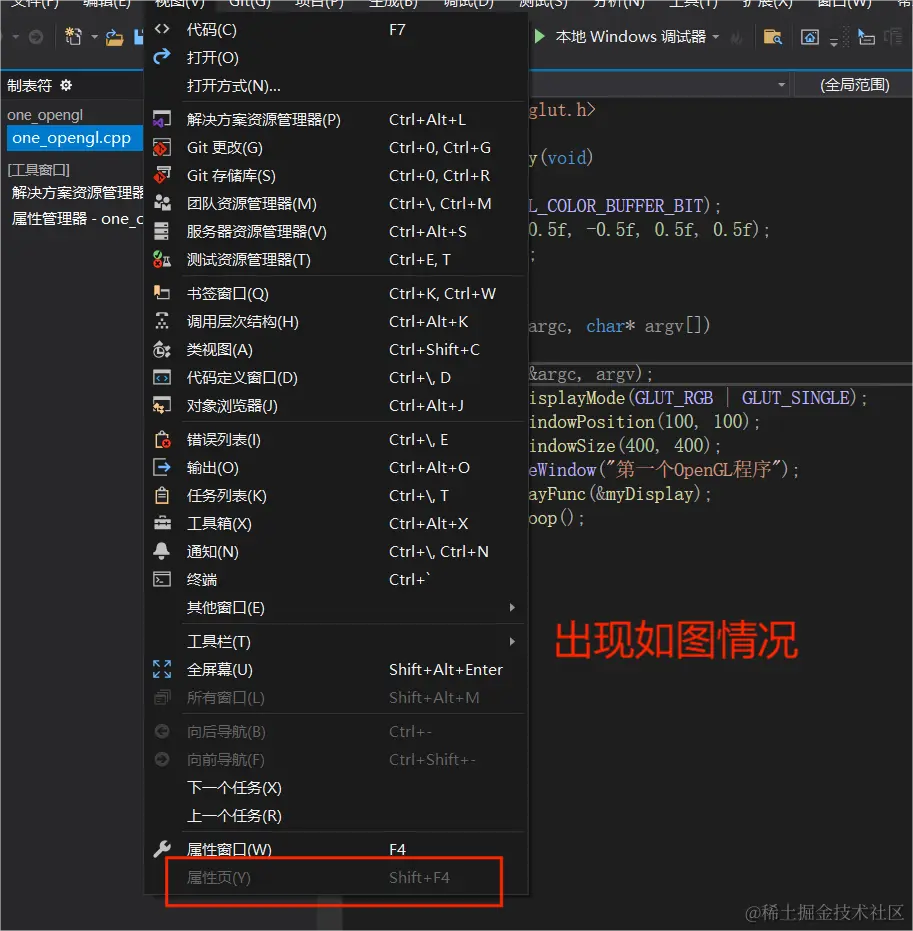Screen dimensions: 913x931
Task: Click the Task List (任务列表) icon
Action: (161, 495)
